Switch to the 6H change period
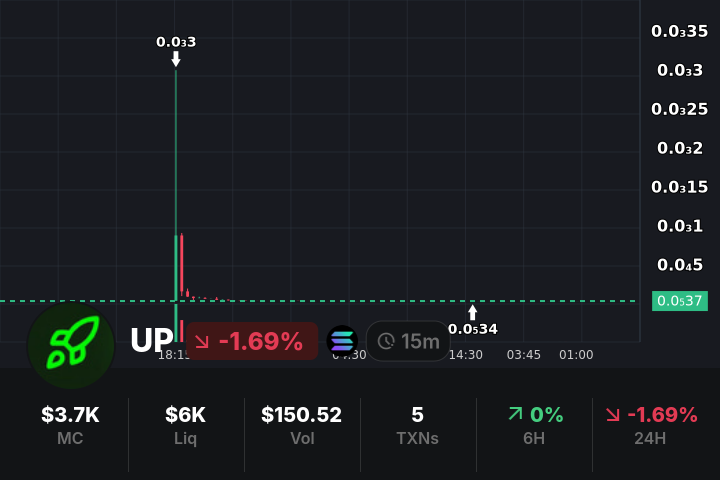Viewport: 720px width, 480px height. click(x=535, y=425)
